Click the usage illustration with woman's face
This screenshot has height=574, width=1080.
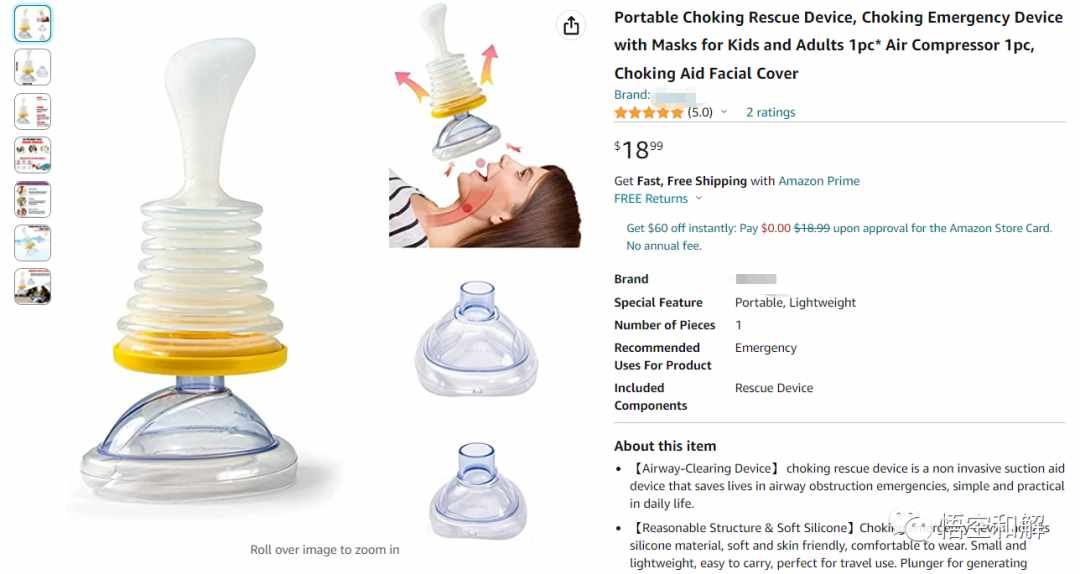tap(485, 125)
